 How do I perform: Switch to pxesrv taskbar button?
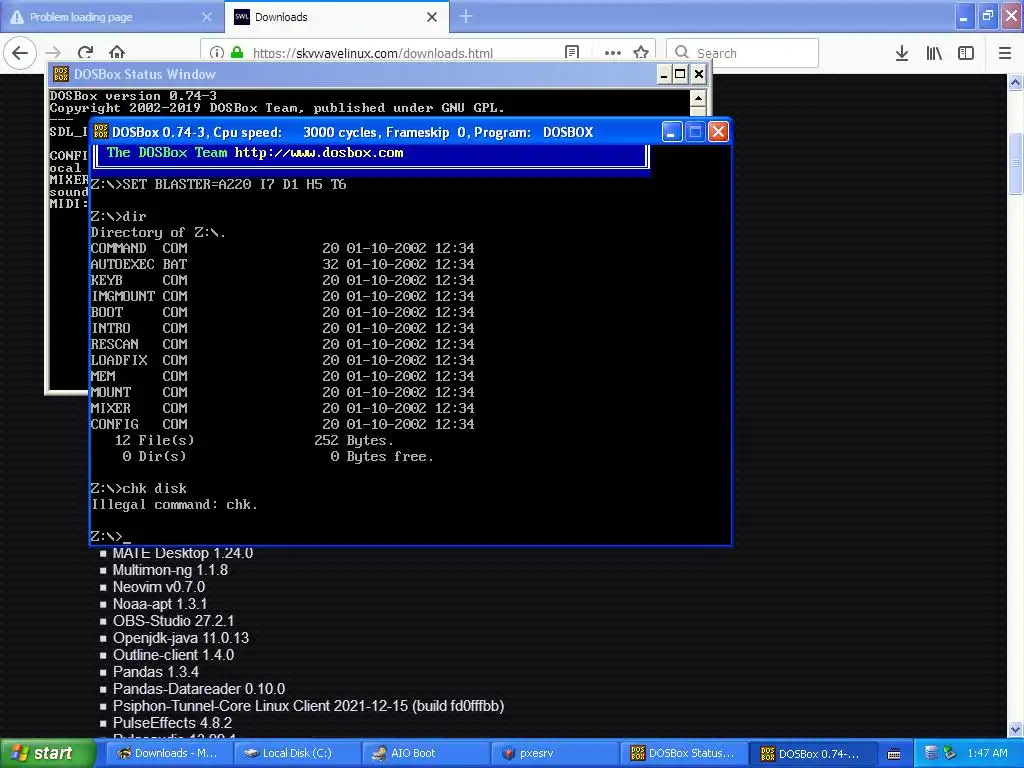[x=554, y=753]
